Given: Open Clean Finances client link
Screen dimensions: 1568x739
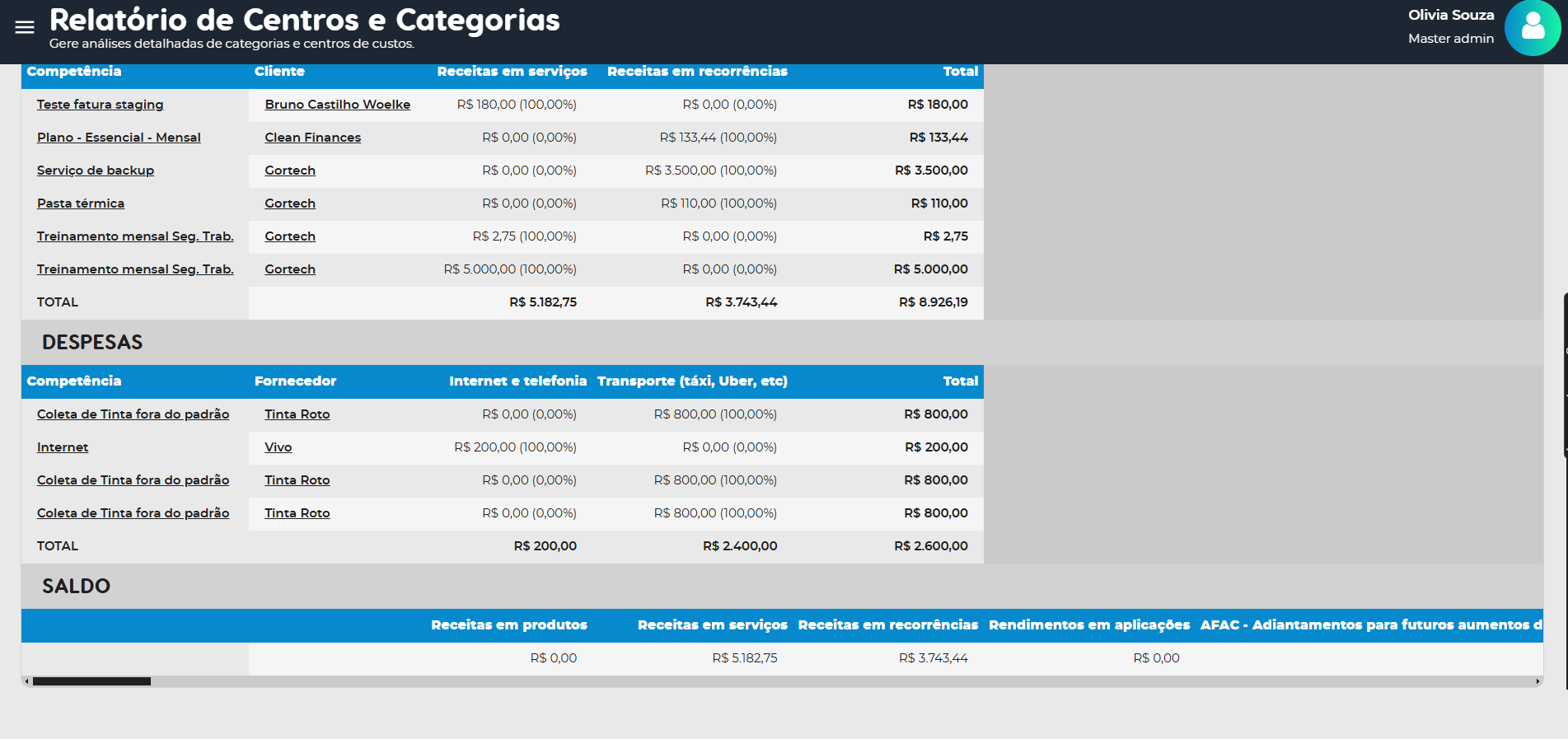Looking at the screenshot, I should click(x=312, y=138).
